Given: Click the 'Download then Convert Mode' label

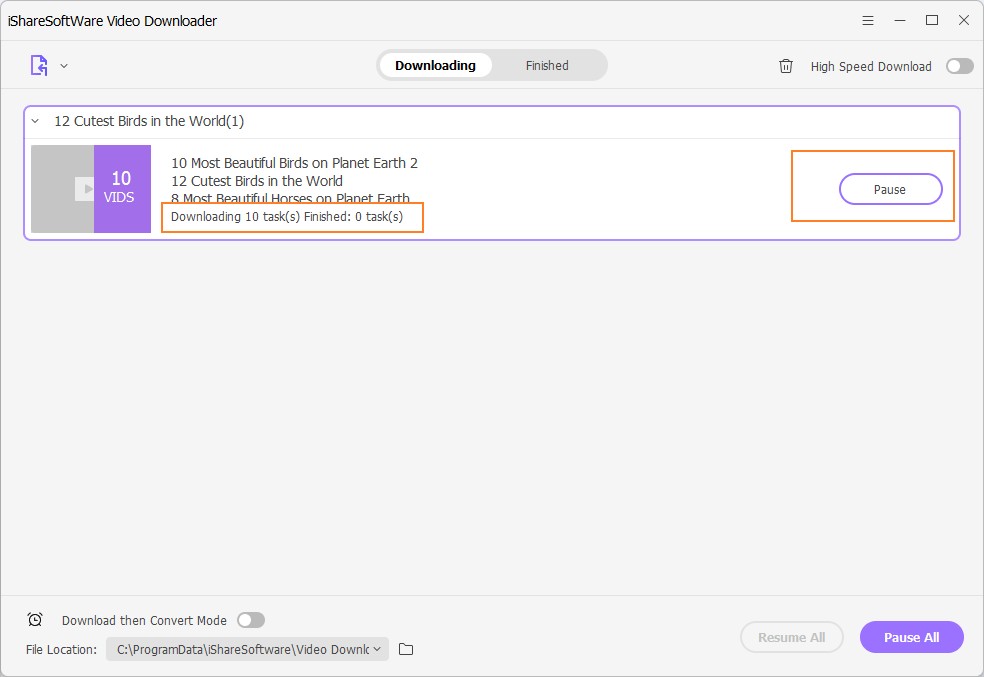Looking at the screenshot, I should click(x=144, y=621).
